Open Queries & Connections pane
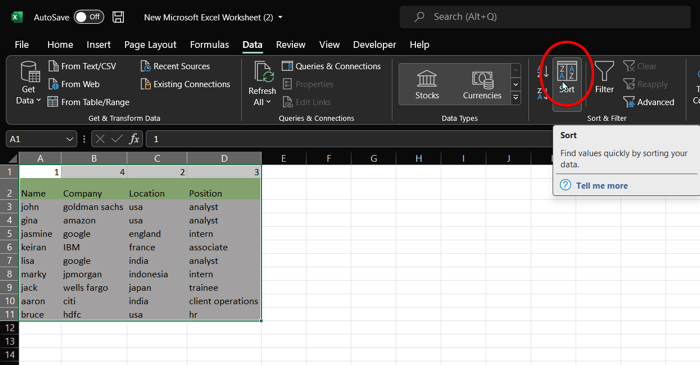Viewport: 700px width, 365px height. [331, 66]
